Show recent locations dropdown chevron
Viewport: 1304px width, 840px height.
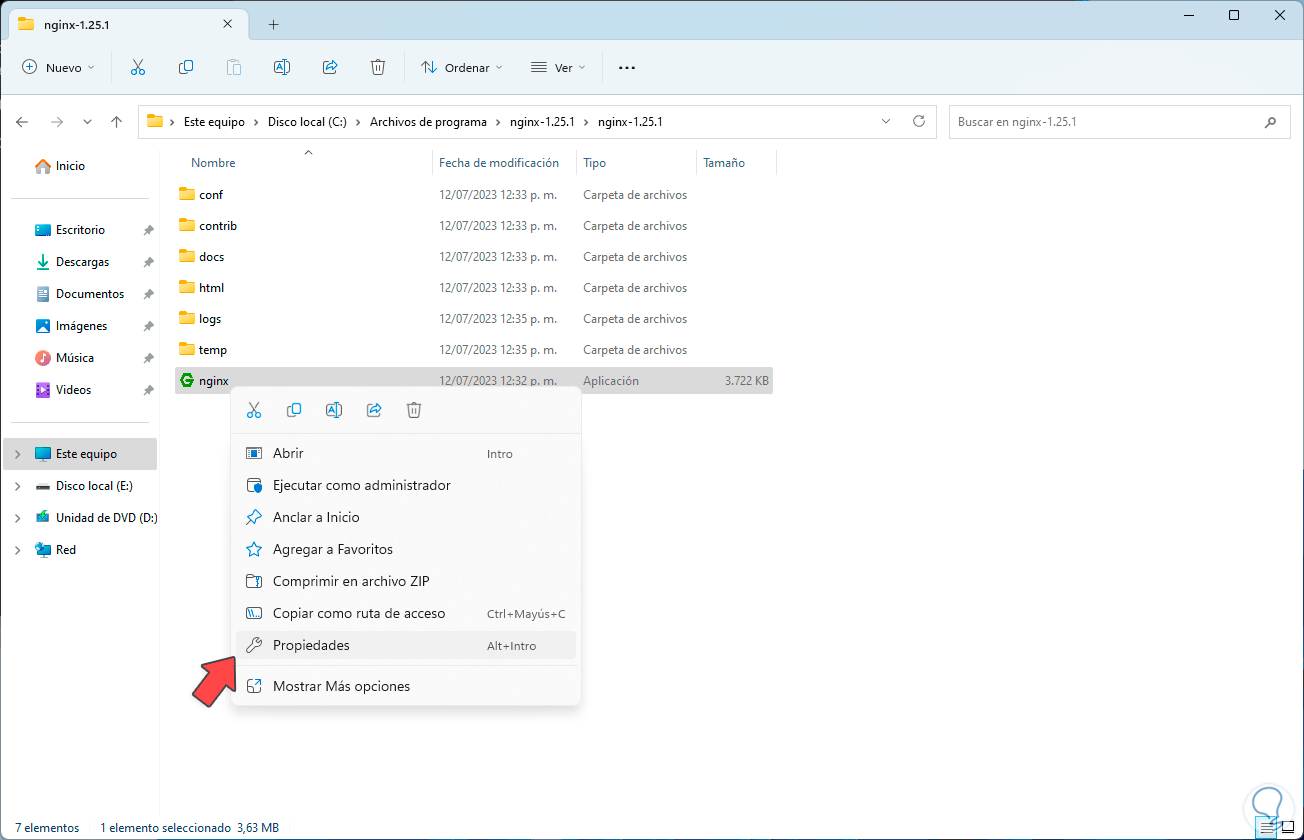click(87, 122)
